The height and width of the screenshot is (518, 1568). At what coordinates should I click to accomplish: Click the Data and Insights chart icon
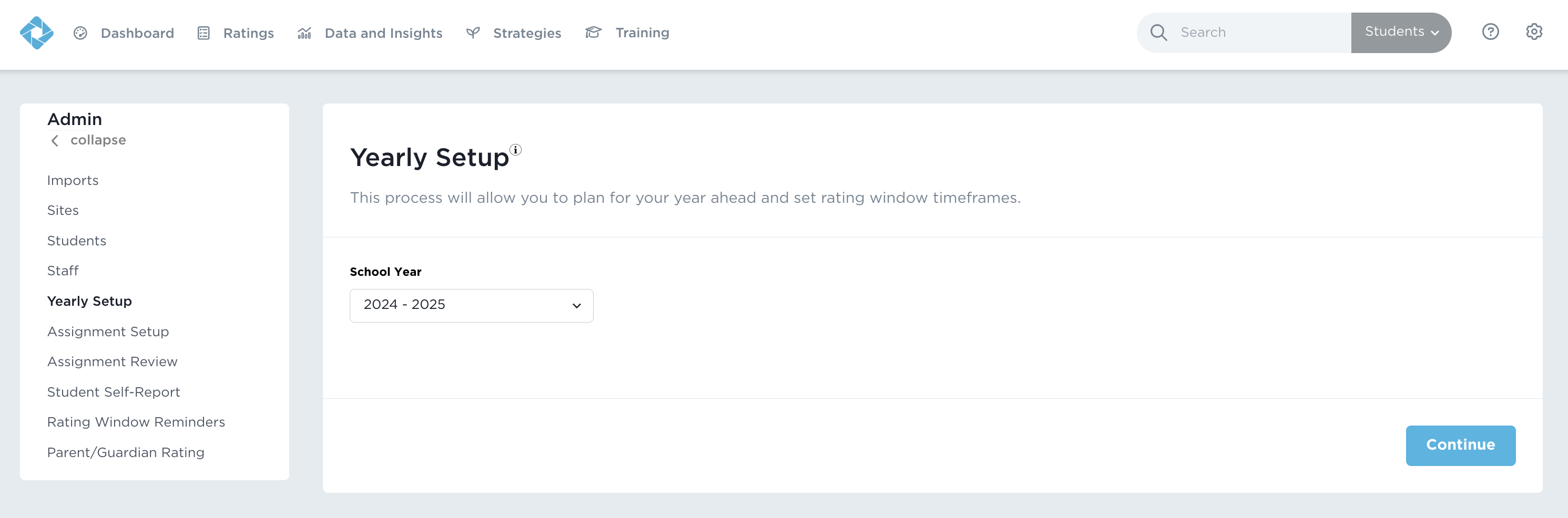coord(304,33)
